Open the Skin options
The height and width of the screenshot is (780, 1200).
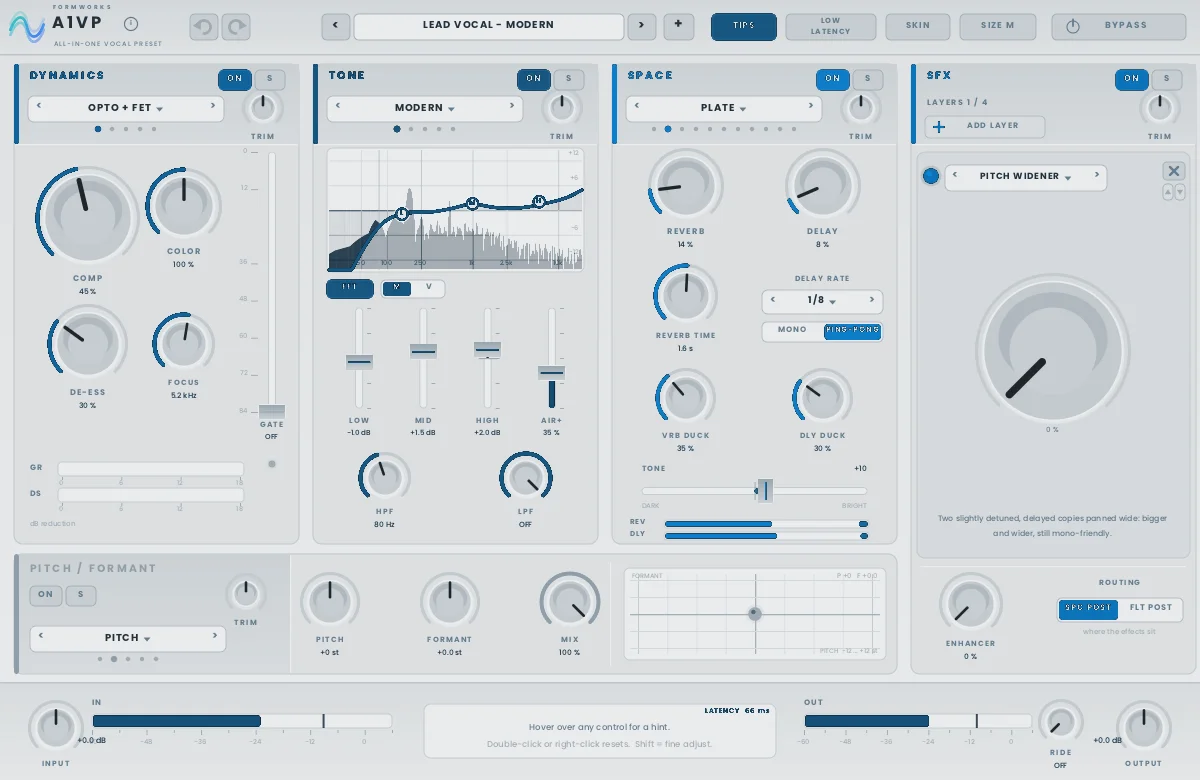click(918, 26)
